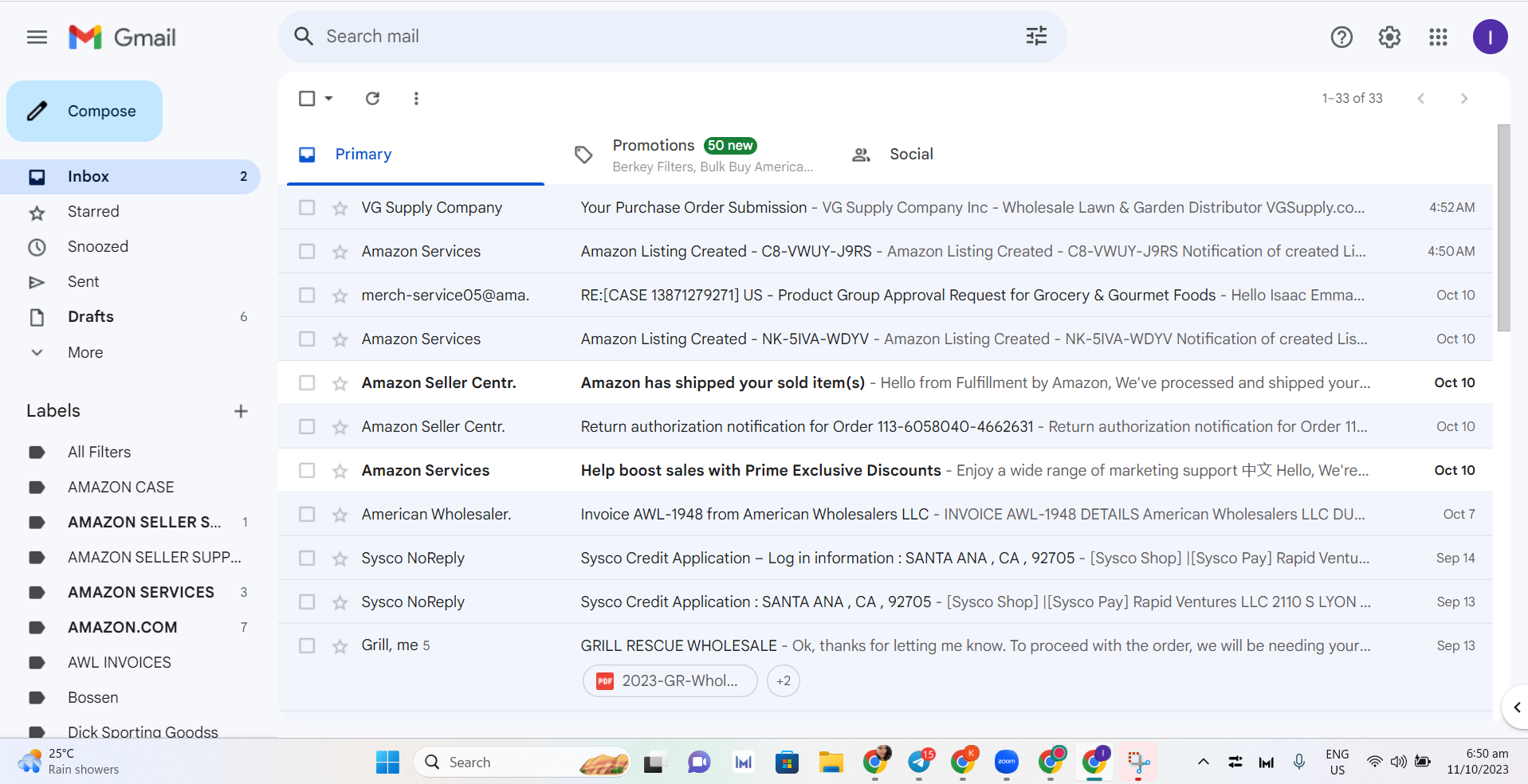Open the Google account avatar
This screenshot has width=1528, height=784.
tap(1490, 37)
